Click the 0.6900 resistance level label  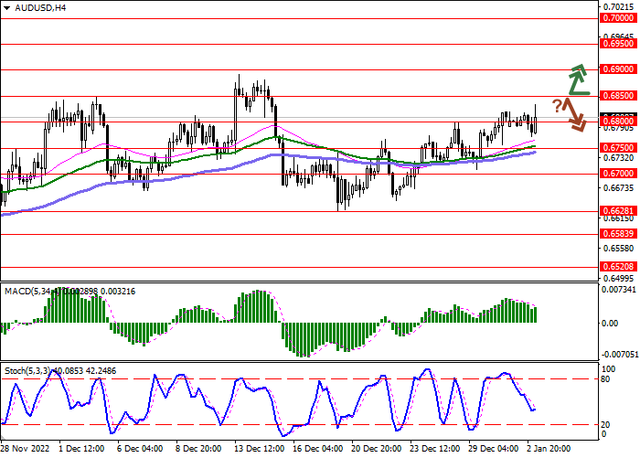[x=617, y=70]
